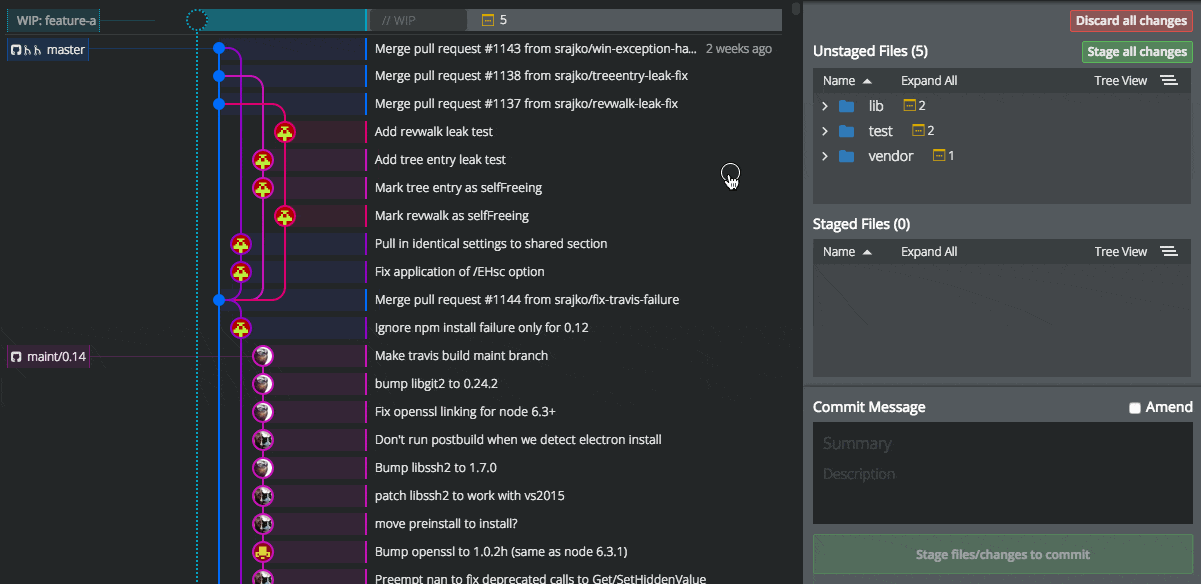Image resolution: width=1201 pixels, height=584 pixels.
Task: Expand the lib folder chevron
Action: tap(825, 106)
